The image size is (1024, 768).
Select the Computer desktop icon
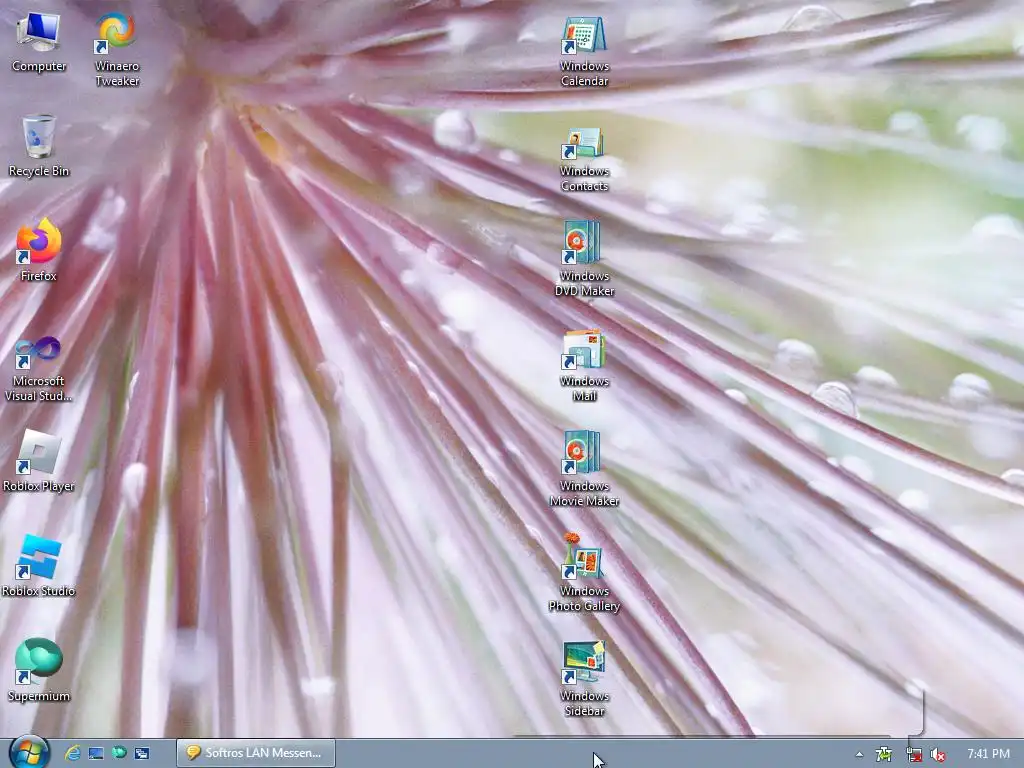(39, 43)
